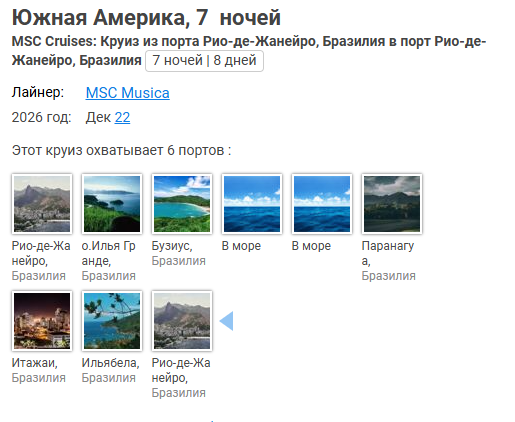View the Итажаи night city thumbnail
This screenshot has width=515, height=422.
point(42,321)
